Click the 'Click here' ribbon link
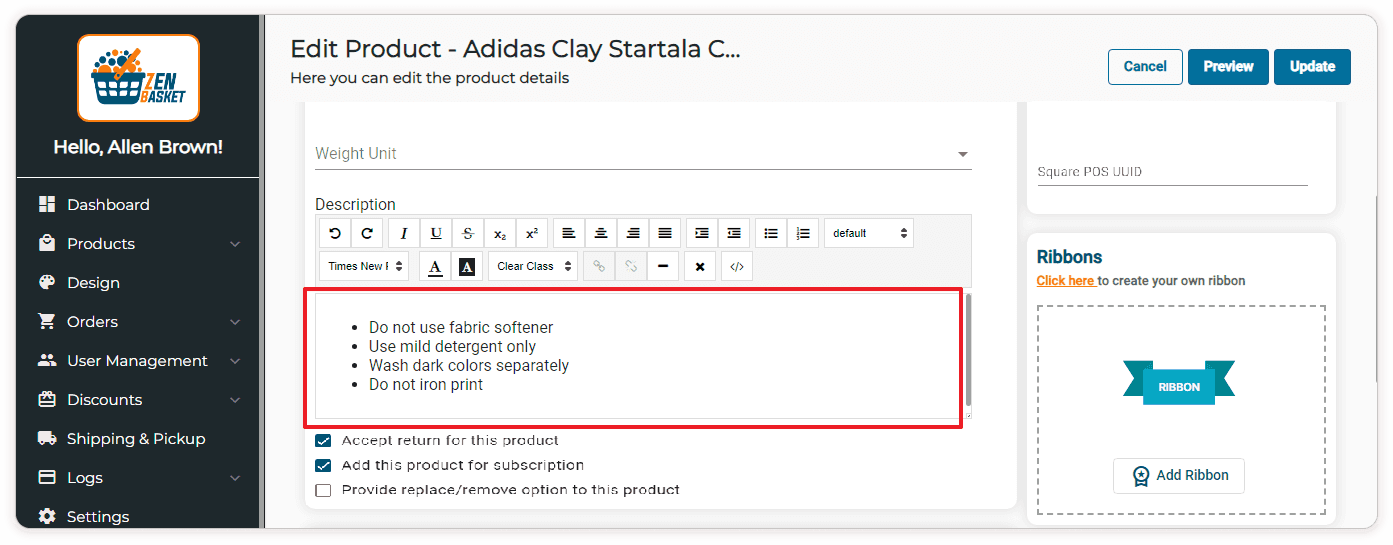The height and width of the screenshot is (545, 1393). tap(1065, 281)
